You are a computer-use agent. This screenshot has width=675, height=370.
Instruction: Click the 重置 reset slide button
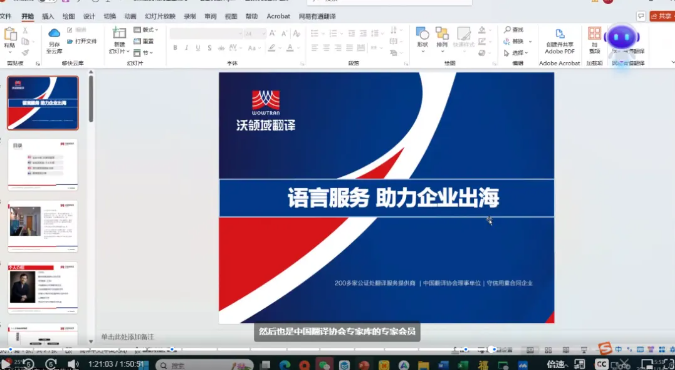tap(144, 41)
